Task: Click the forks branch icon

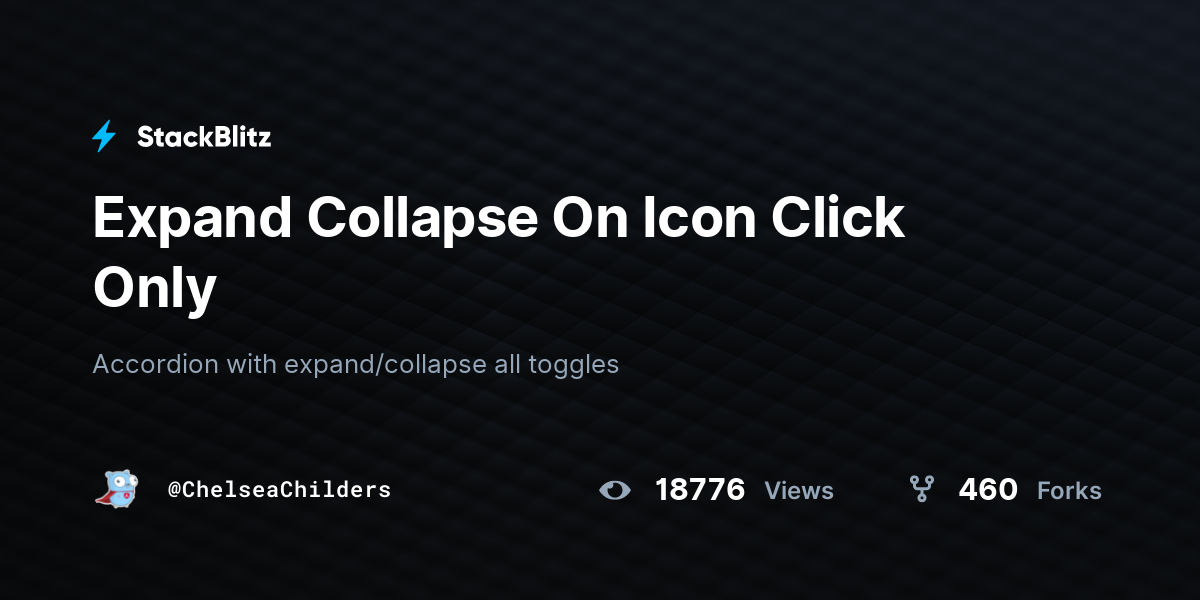Action: click(921, 489)
